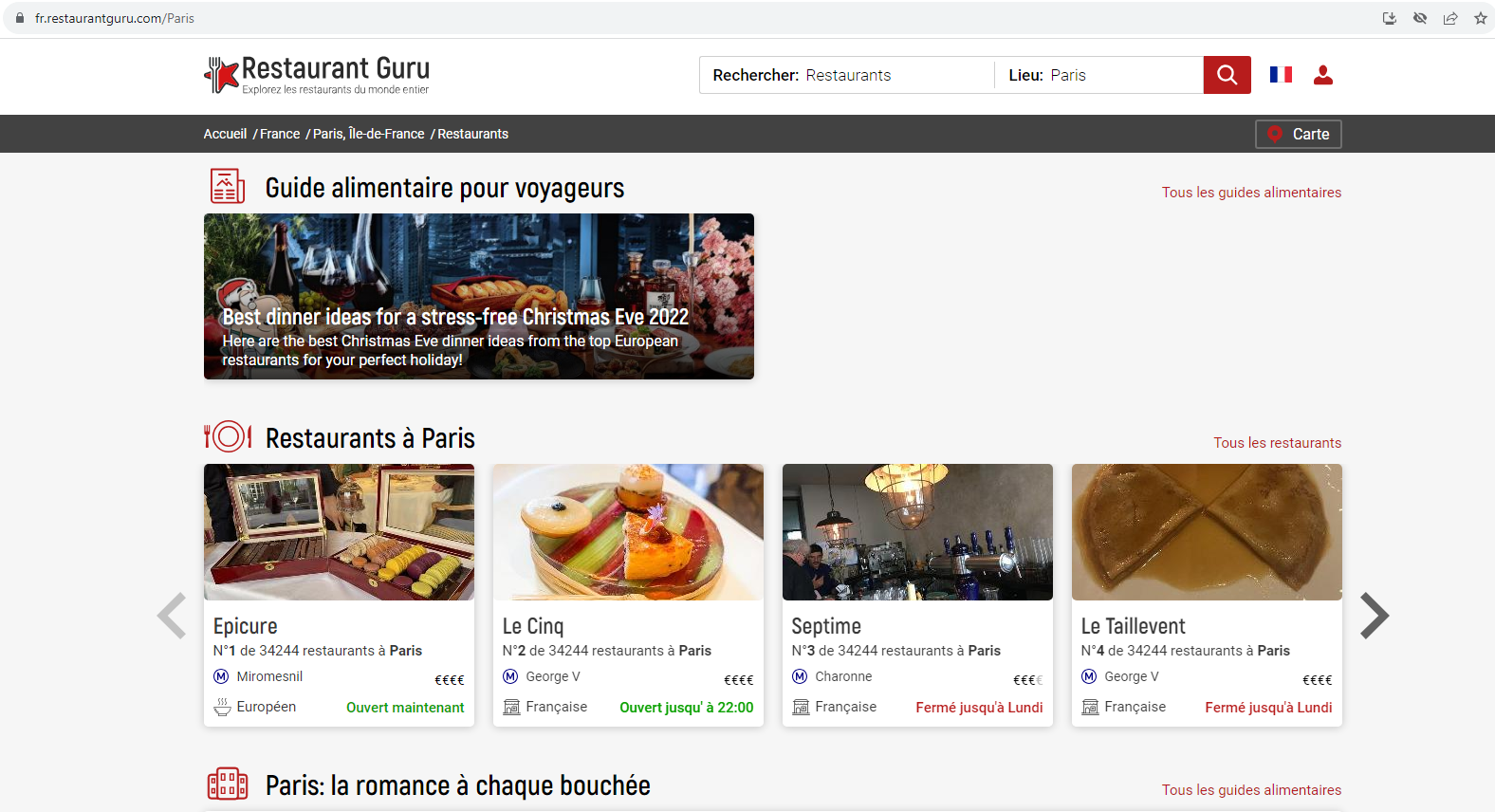This screenshot has height=812, width=1495.
Task: Click the metro icon next to Charonne
Action: pyautogui.click(x=800, y=676)
